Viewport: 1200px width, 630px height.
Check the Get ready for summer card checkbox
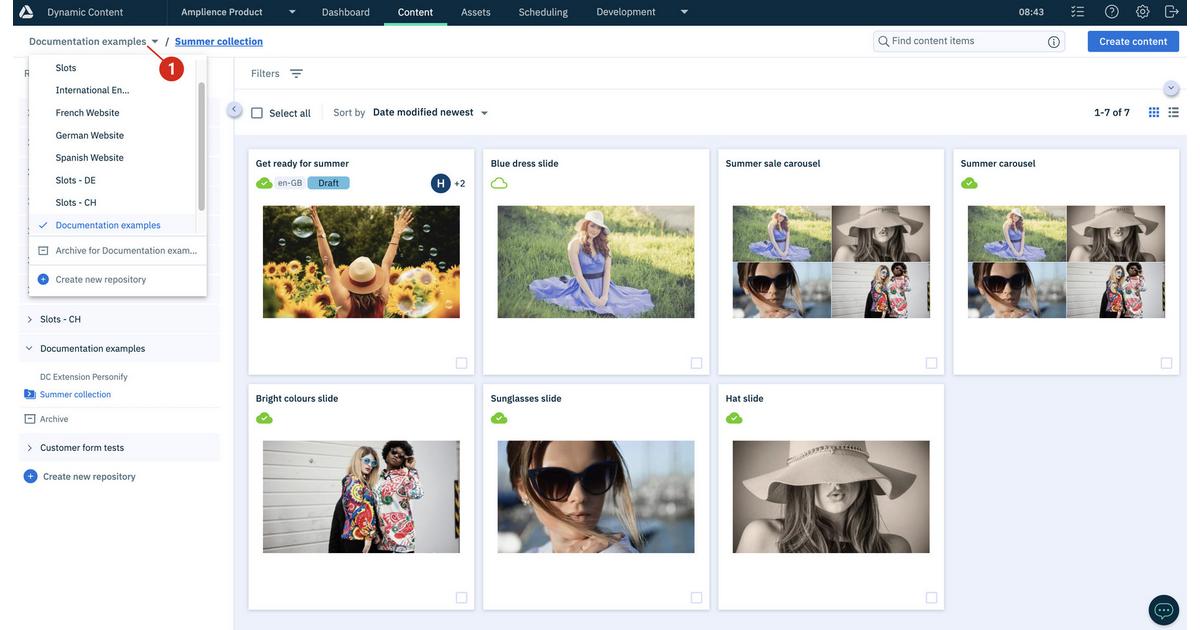click(x=461, y=363)
